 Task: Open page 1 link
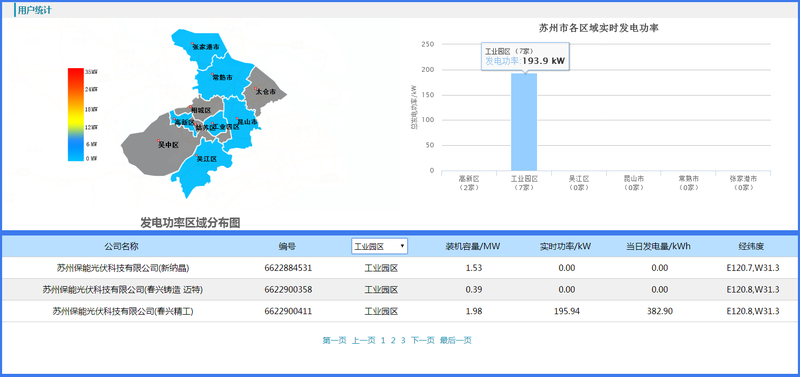pyautogui.click(x=383, y=340)
